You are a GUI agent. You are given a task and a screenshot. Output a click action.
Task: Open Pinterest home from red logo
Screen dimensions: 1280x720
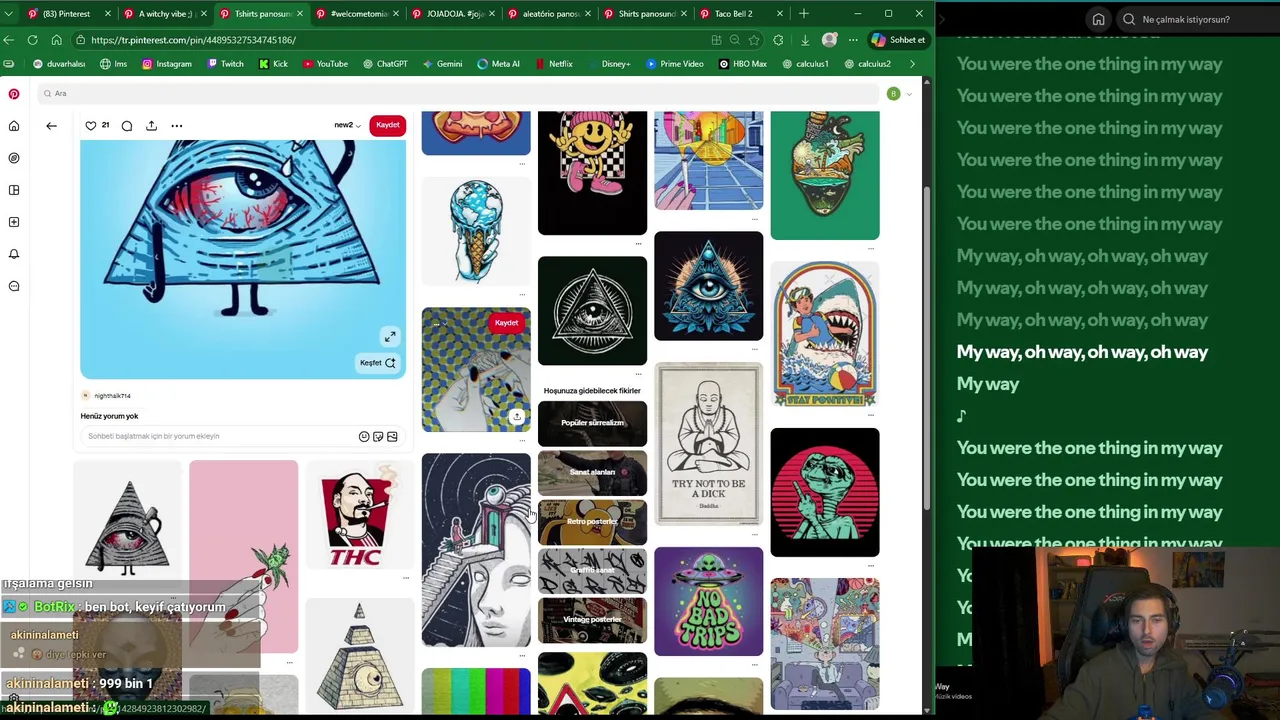[14, 94]
